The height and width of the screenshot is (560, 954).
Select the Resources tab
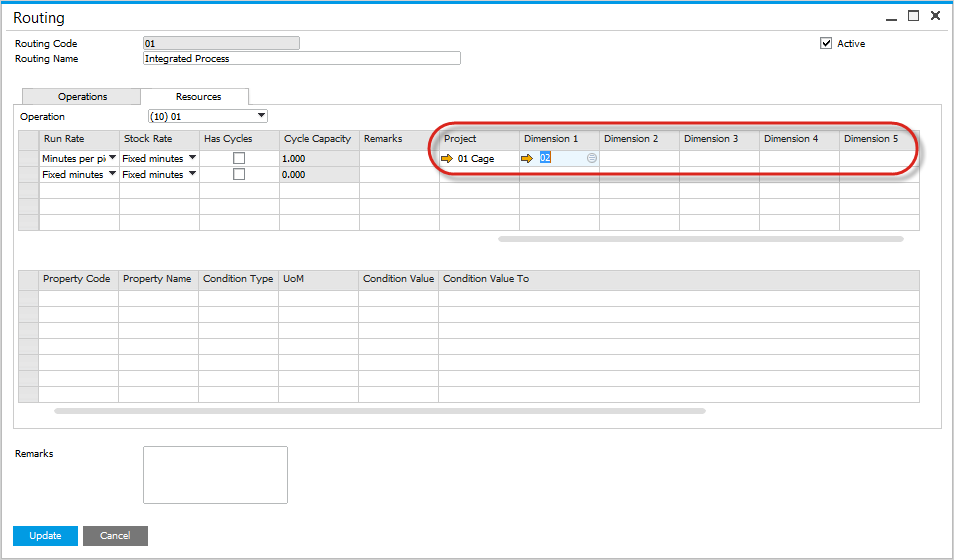point(198,96)
